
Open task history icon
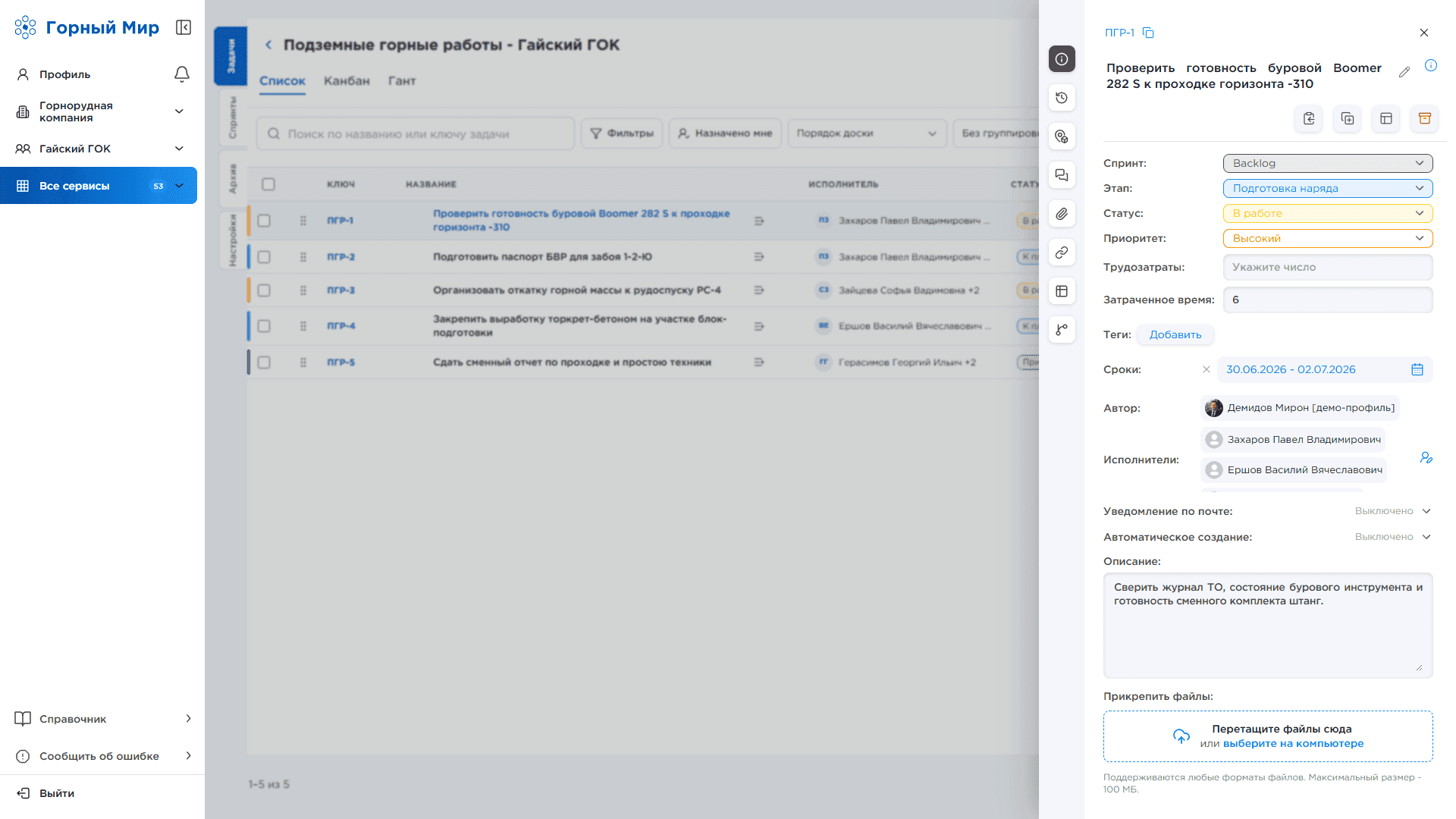1062,98
